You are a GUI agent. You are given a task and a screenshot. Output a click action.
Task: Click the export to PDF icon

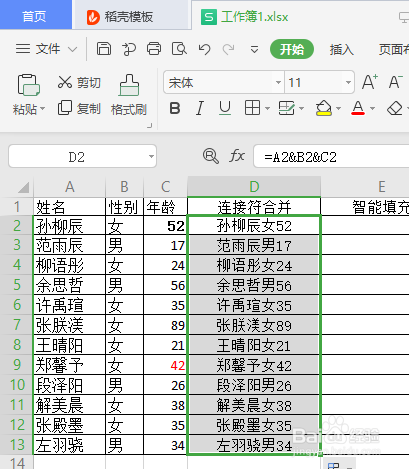[x=129, y=49]
